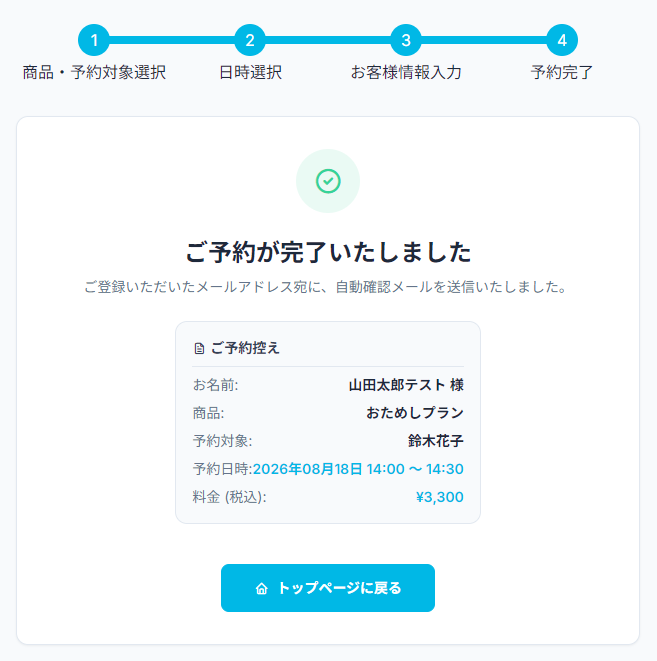Click the おためしプラン product value
The width and height of the screenshot is (657, 661).
coord(415,413)
